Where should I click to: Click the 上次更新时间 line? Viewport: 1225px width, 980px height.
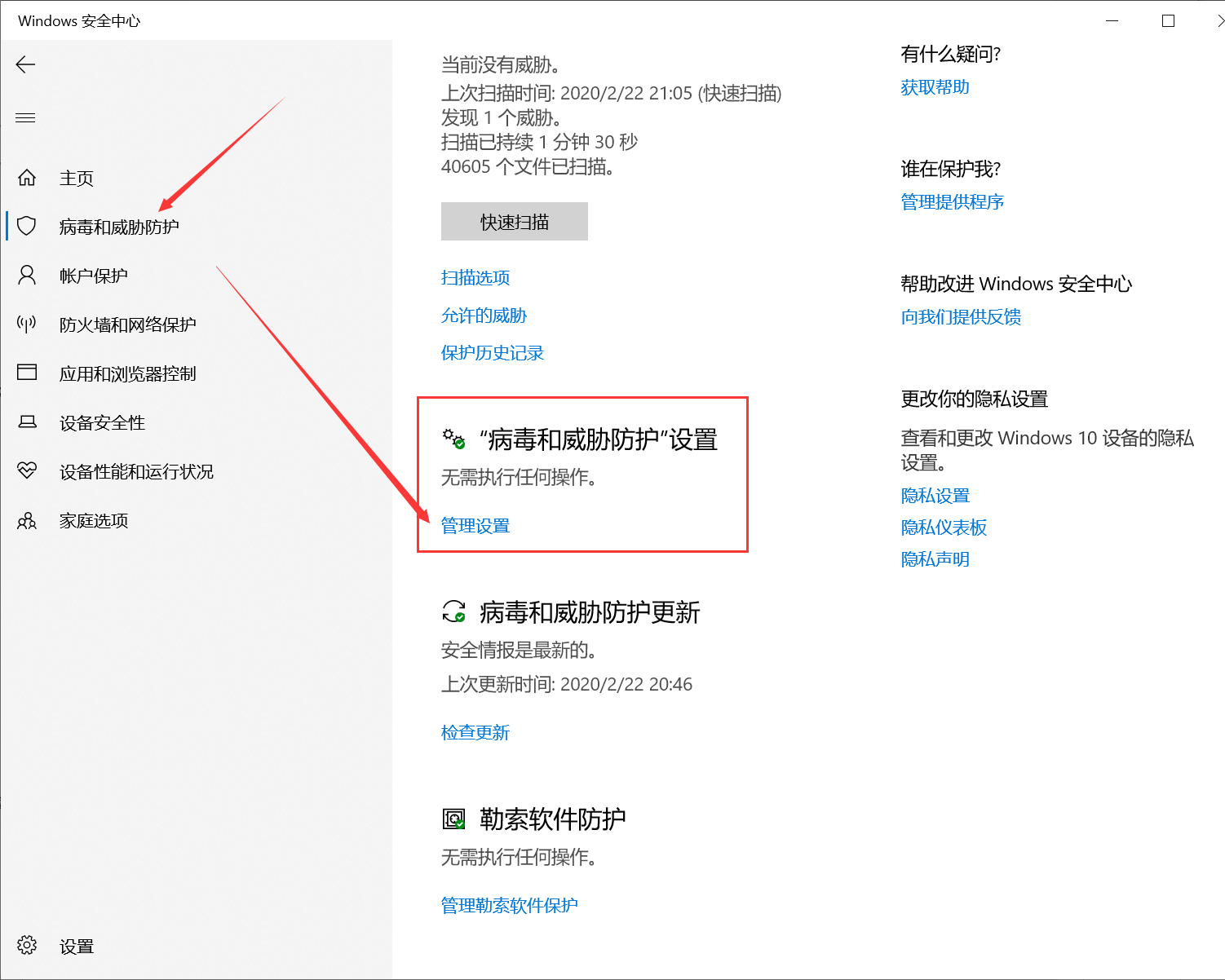point(567,684)
